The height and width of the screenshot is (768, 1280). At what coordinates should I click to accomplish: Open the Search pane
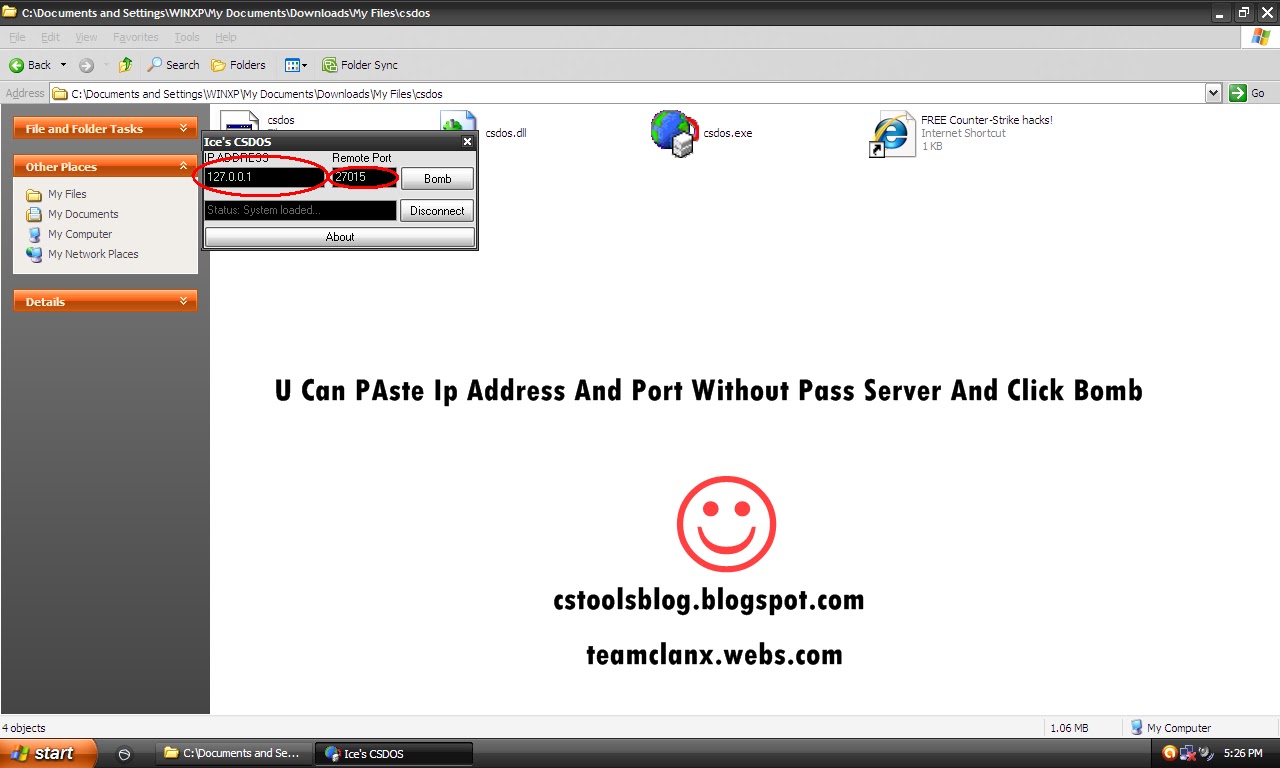173,65
